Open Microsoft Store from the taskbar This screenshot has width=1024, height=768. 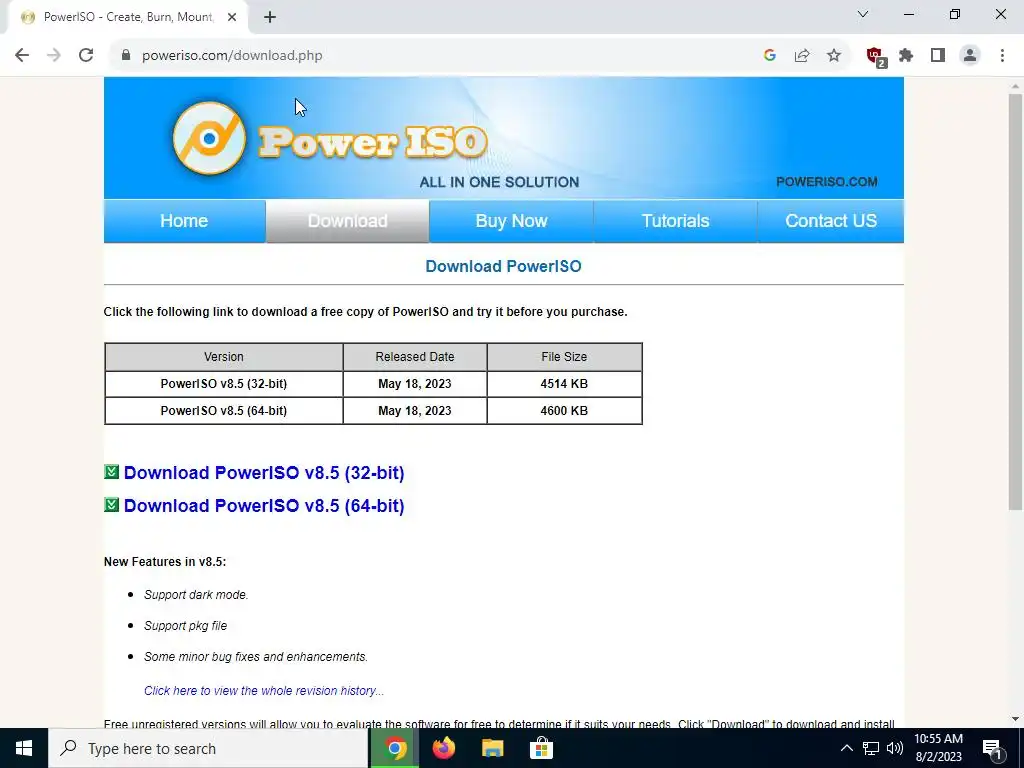pos(541,748)
